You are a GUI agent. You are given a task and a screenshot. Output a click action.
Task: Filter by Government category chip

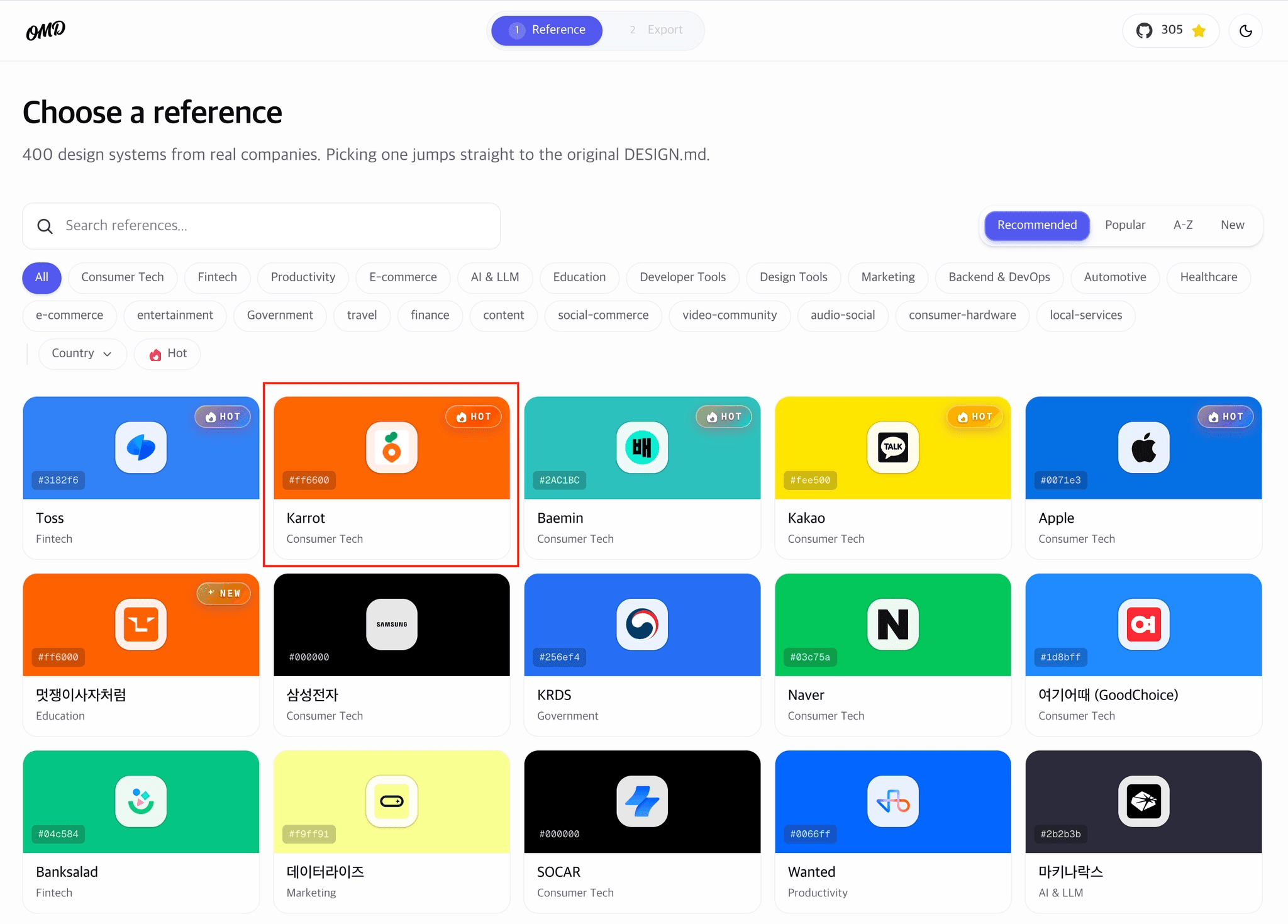pyautogui.click(x=280, y=315)
